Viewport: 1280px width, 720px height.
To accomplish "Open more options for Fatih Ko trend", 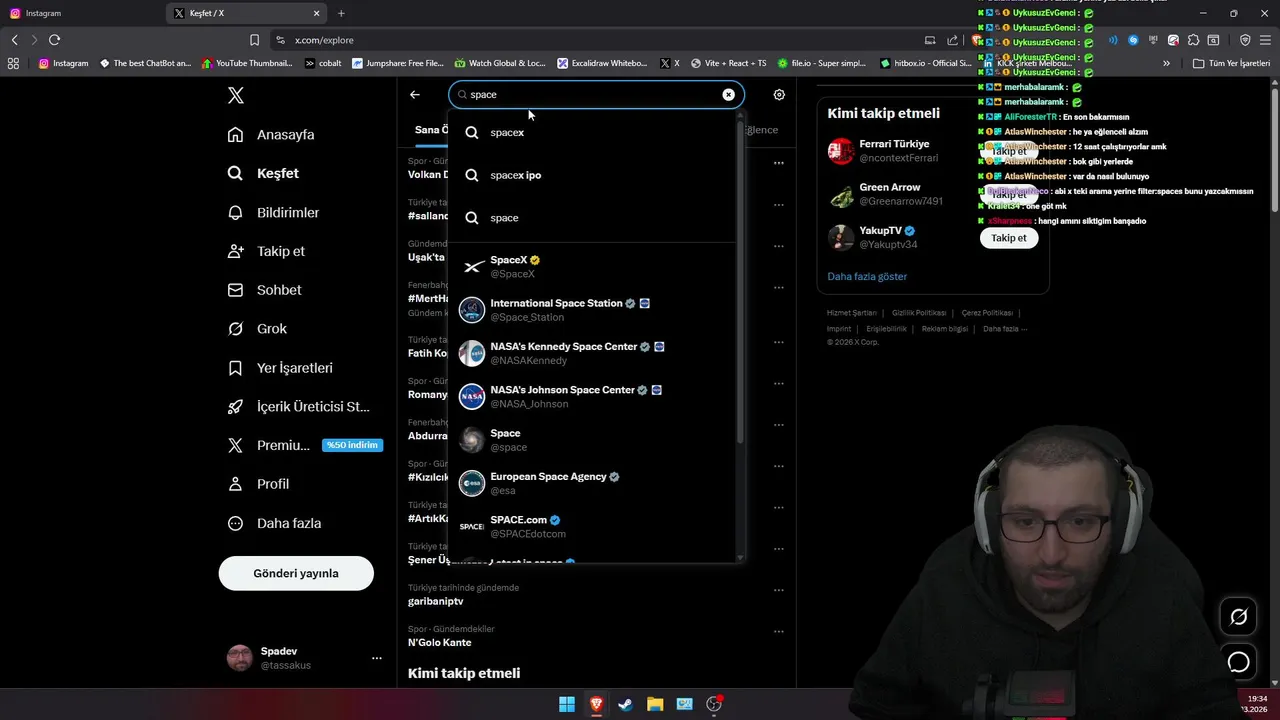I will coord(779,342).
